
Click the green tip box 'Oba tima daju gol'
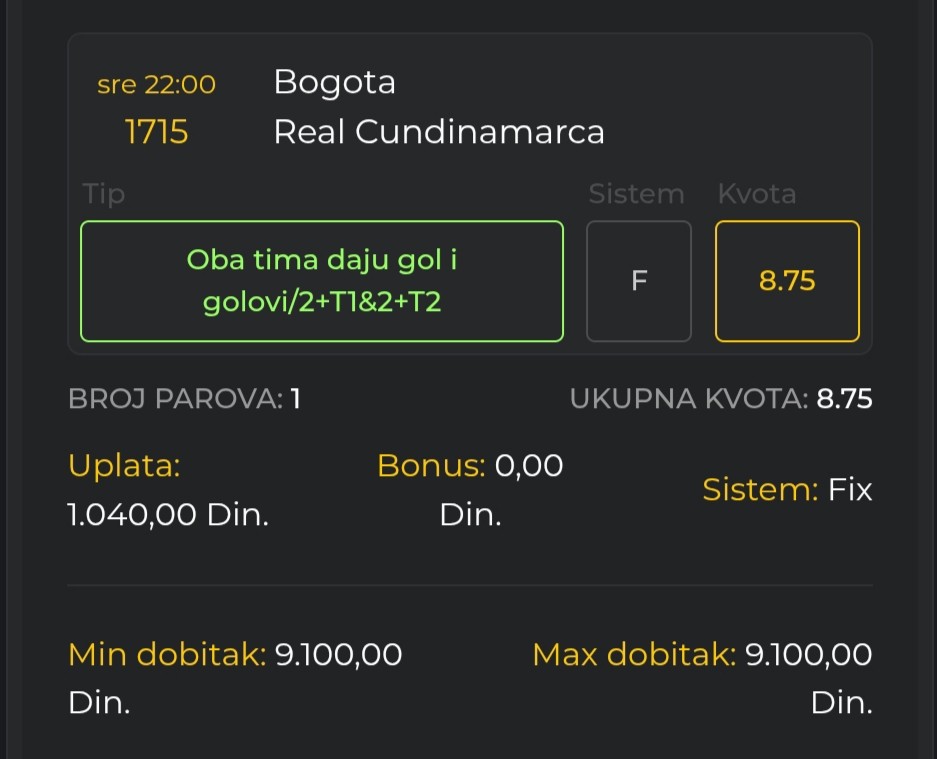321,281
